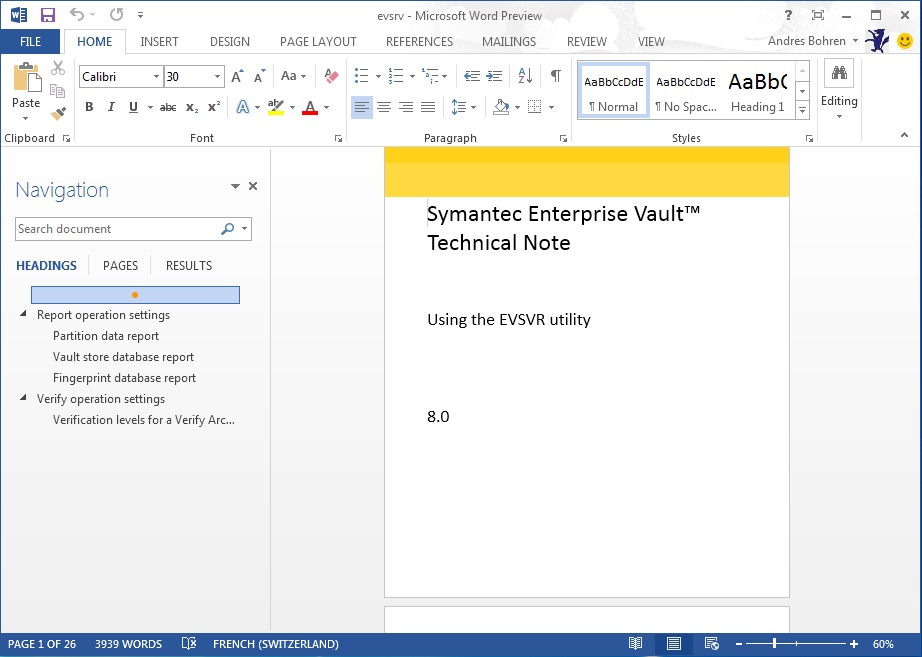Open the Change Case dropdown

click(293, 76)
